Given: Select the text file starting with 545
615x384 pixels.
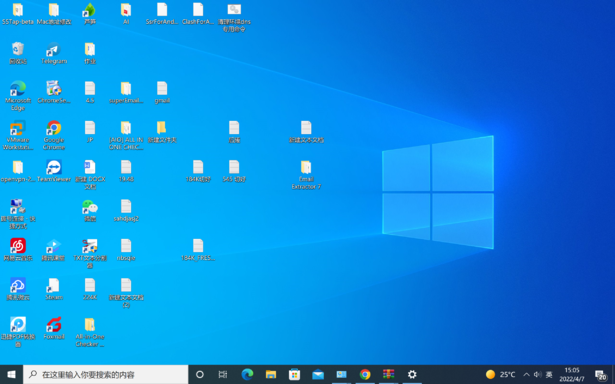Looking at the screenshot, I should [x=234, y=171].
